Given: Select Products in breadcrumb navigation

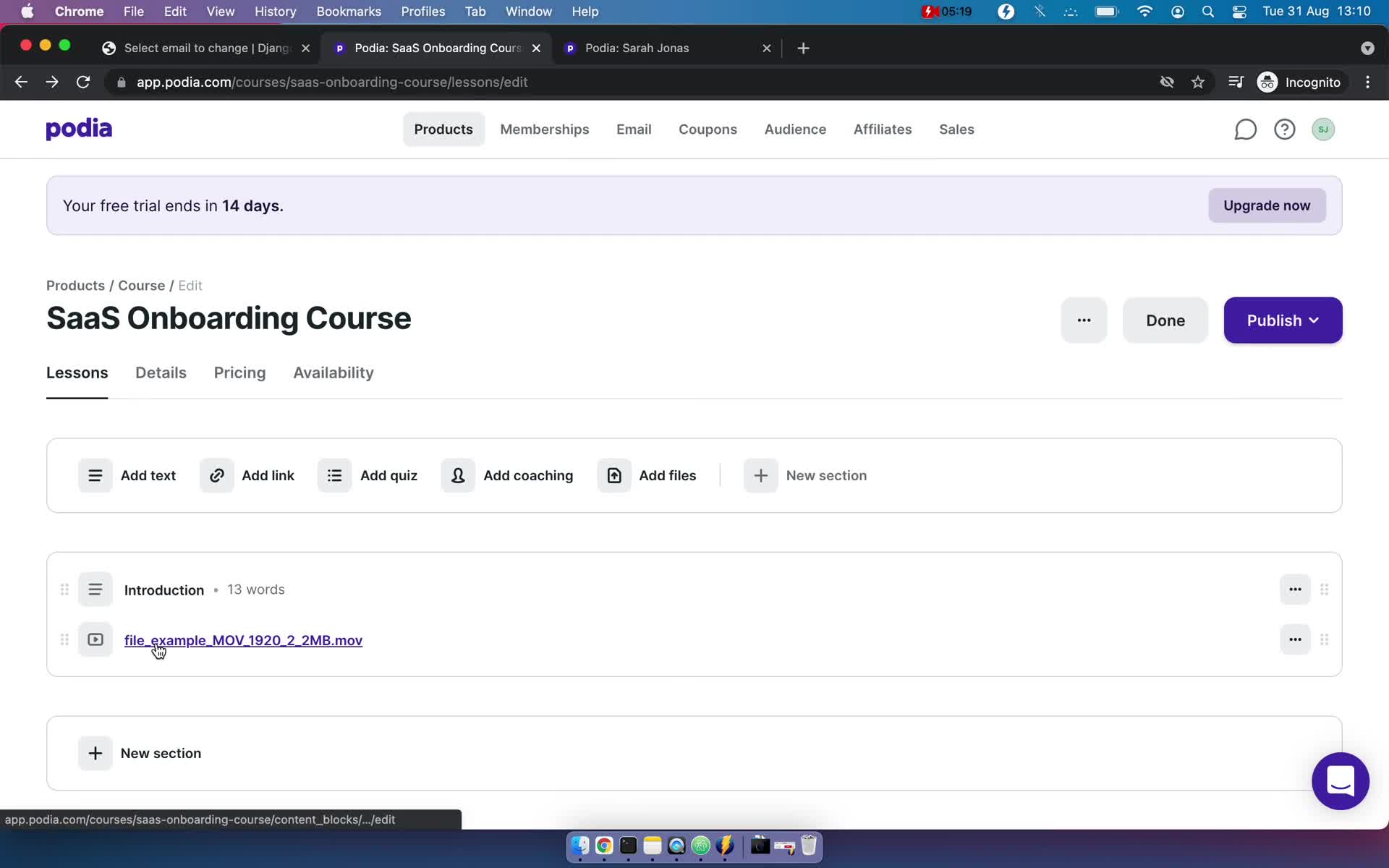Looking at the screenshot, I should tap(76, 285).
